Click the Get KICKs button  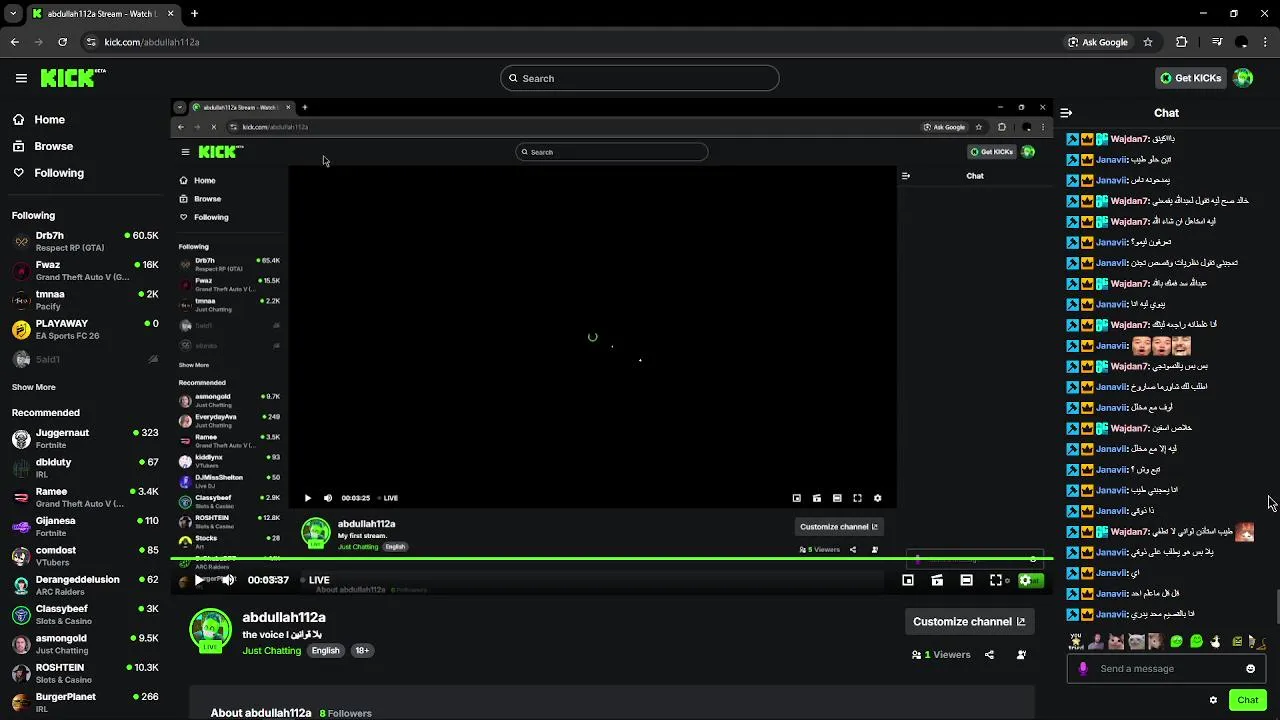pyautogui.click(x=1190, y=78)
